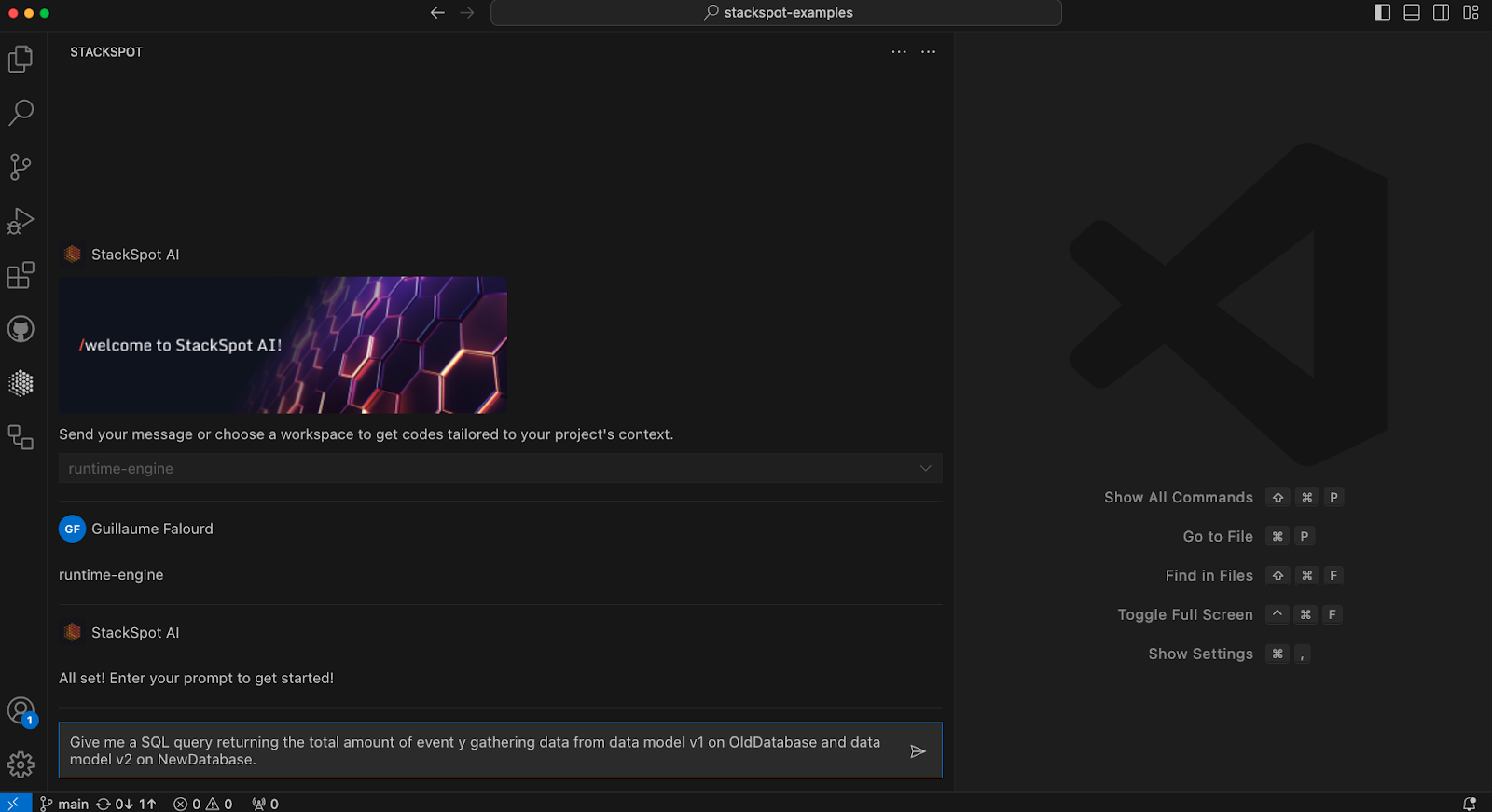Open the stackspot-examples command center search
Image resolution: width=1492 pixels, height=812 pixels.
[776, 12]
